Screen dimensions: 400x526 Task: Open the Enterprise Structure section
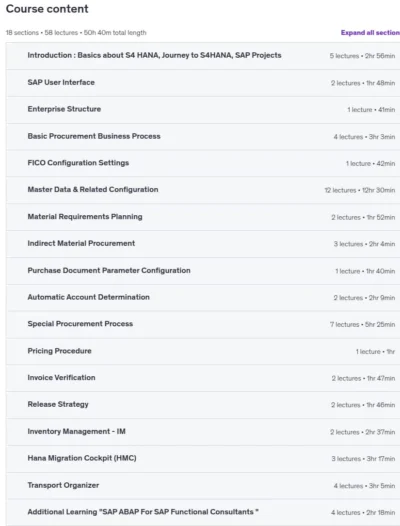203,110
